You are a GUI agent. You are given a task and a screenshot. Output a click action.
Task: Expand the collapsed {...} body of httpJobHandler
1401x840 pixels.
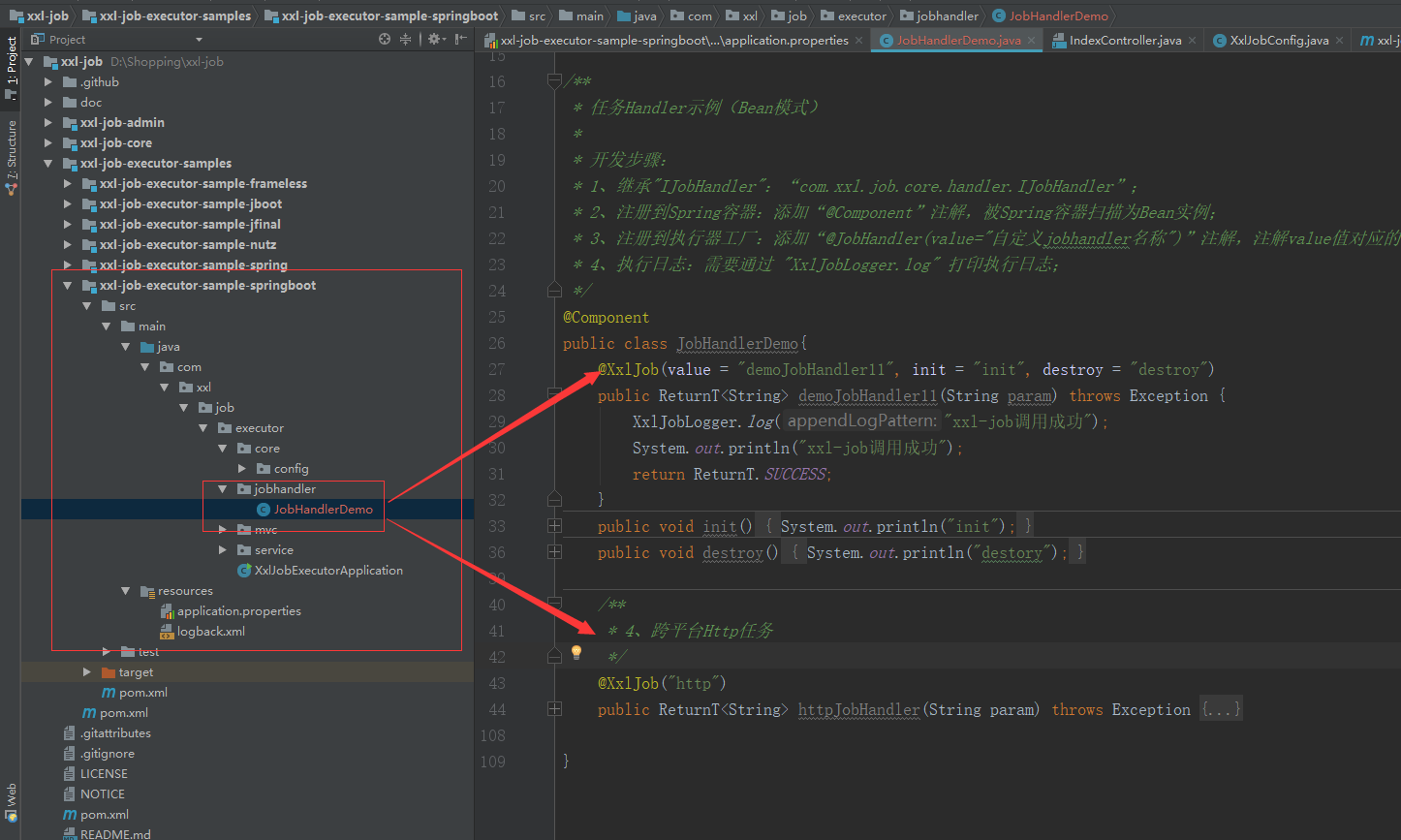1220,709
